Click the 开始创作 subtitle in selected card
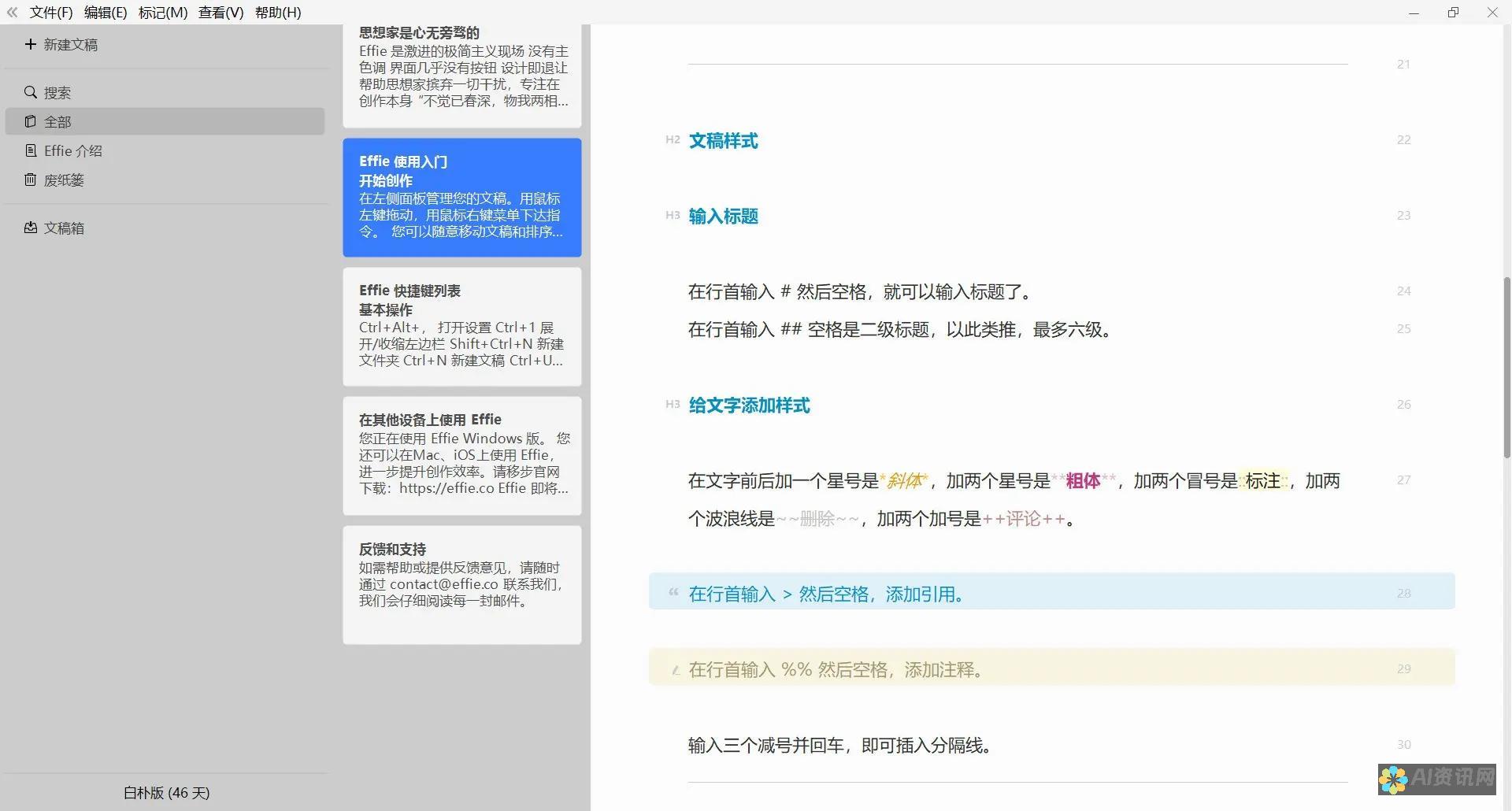The width and height of the screenshot is (1512, 811). tap(386, 180)
